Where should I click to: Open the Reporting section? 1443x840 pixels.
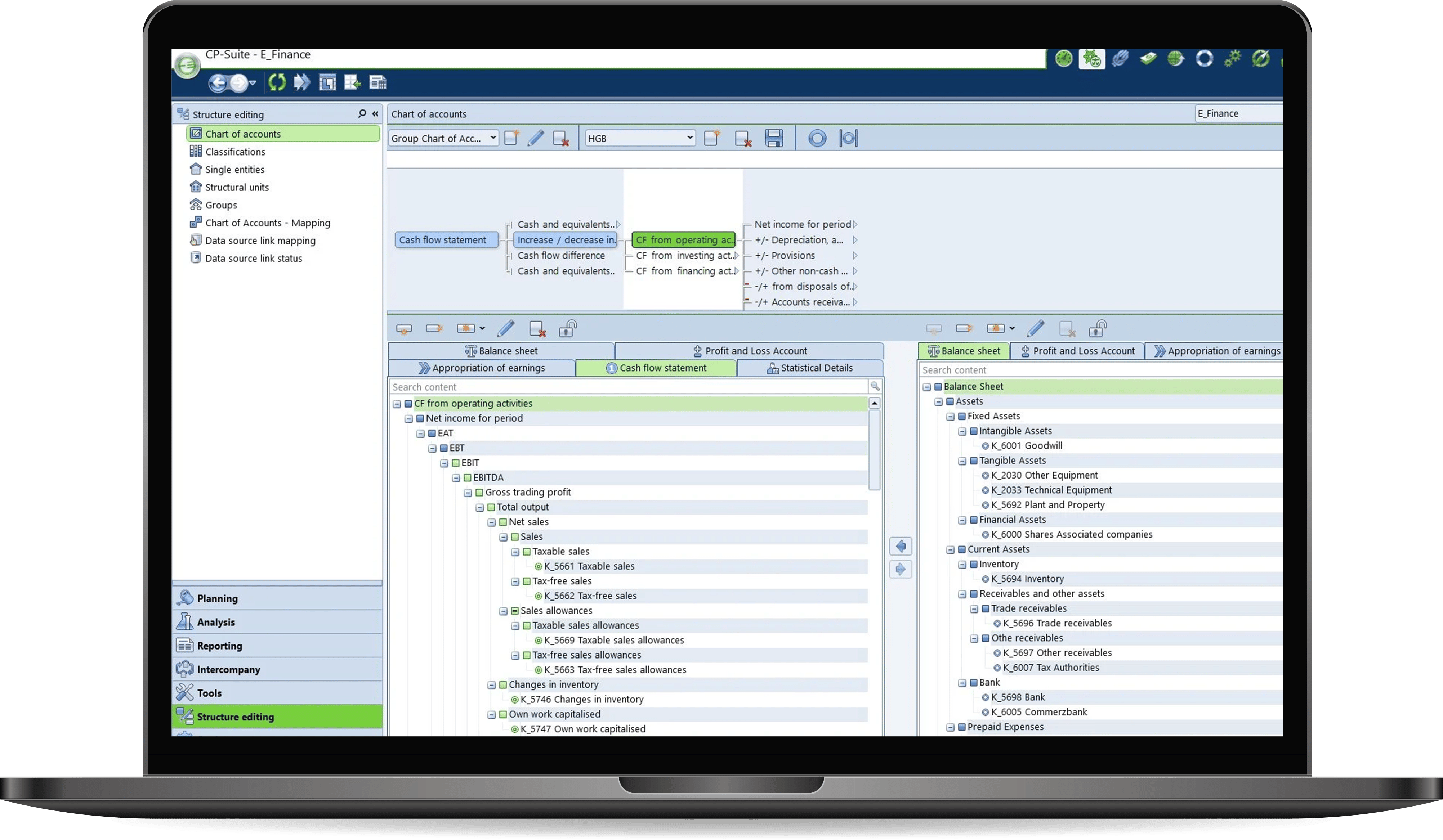(277, 646)
